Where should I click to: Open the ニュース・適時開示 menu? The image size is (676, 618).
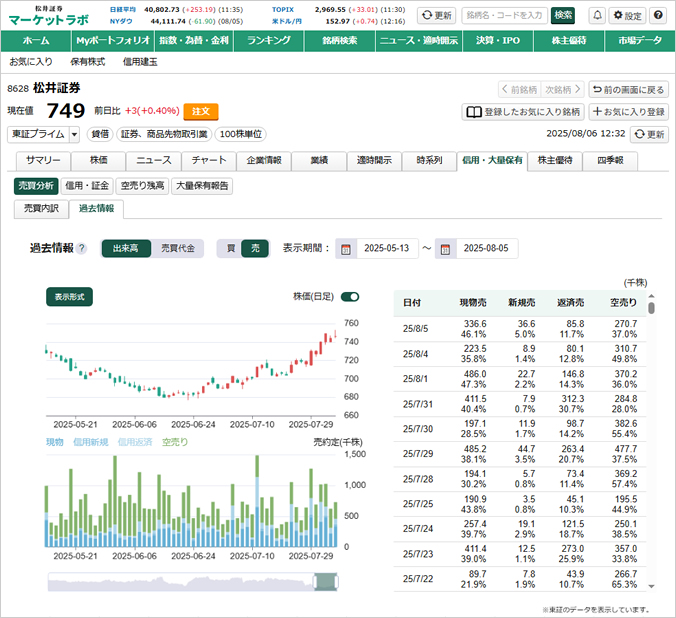[419, 41]
